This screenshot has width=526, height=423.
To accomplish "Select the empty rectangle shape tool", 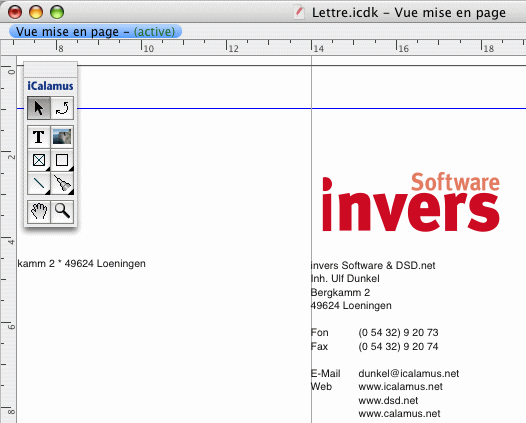I will [x=62, y=160].
